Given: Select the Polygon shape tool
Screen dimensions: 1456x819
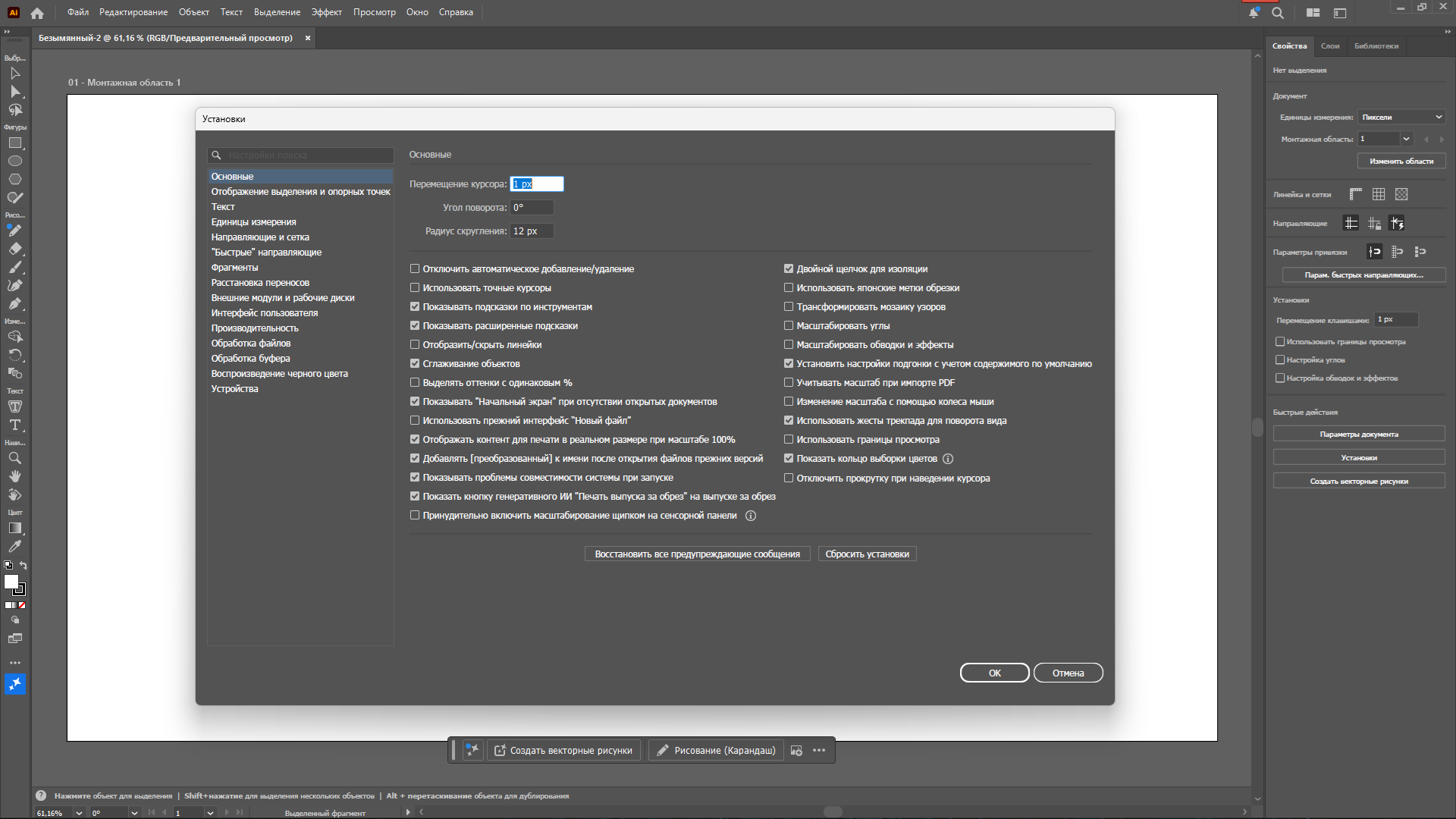Looking at the screenshot, I should point(14,180).
